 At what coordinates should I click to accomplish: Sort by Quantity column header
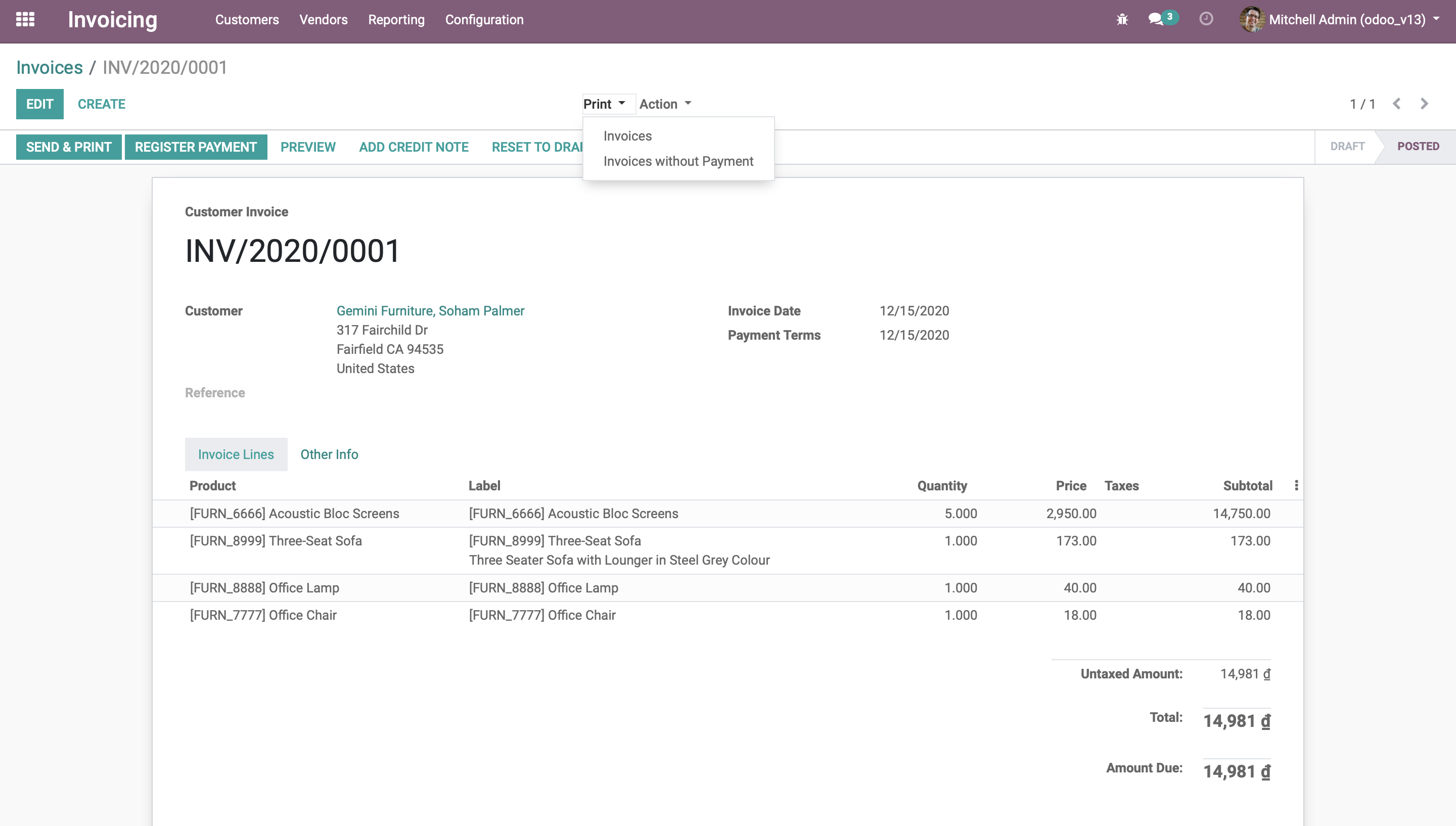coord(941,486)
